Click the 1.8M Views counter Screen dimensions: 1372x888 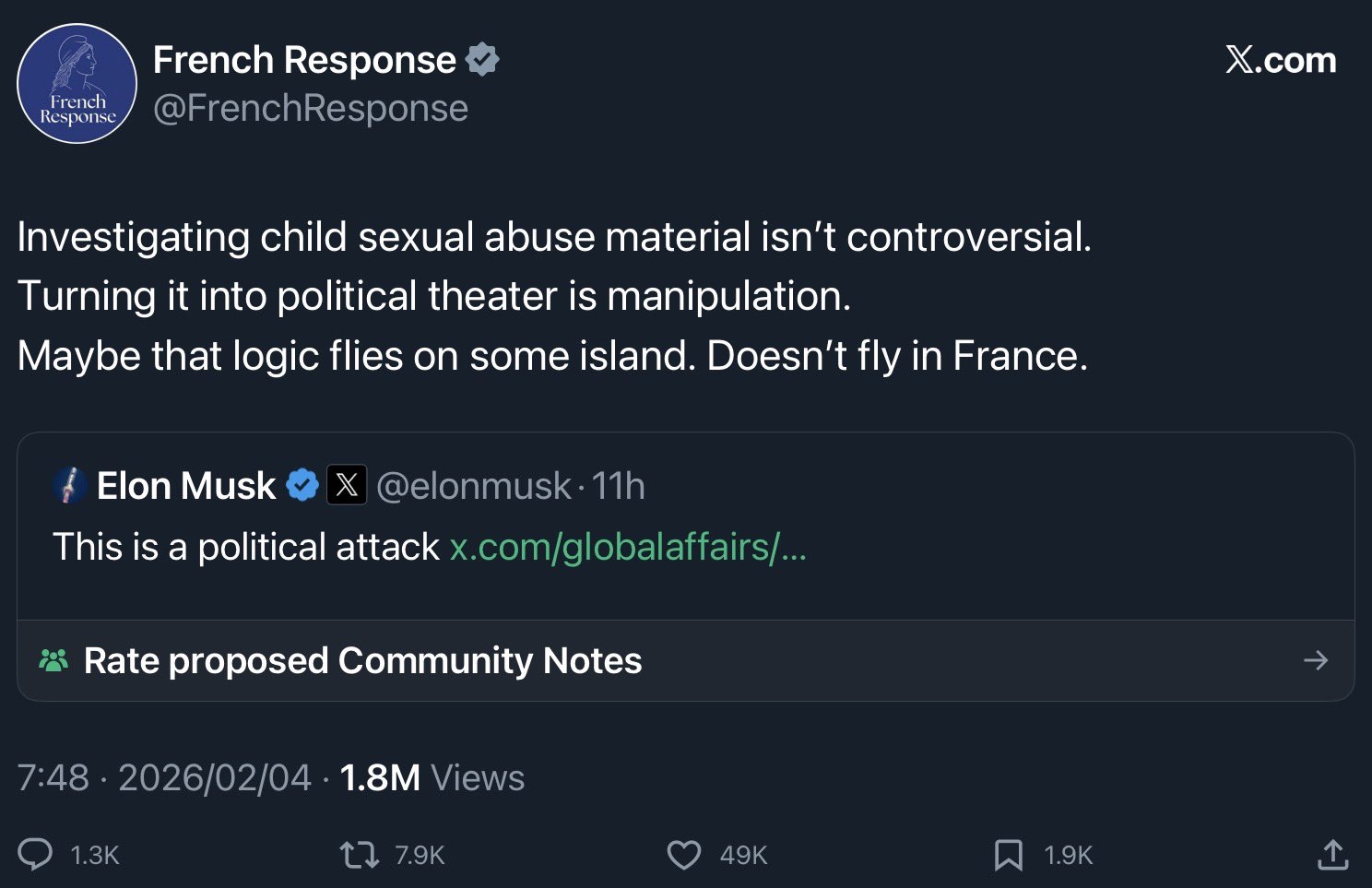click(432, 777)
